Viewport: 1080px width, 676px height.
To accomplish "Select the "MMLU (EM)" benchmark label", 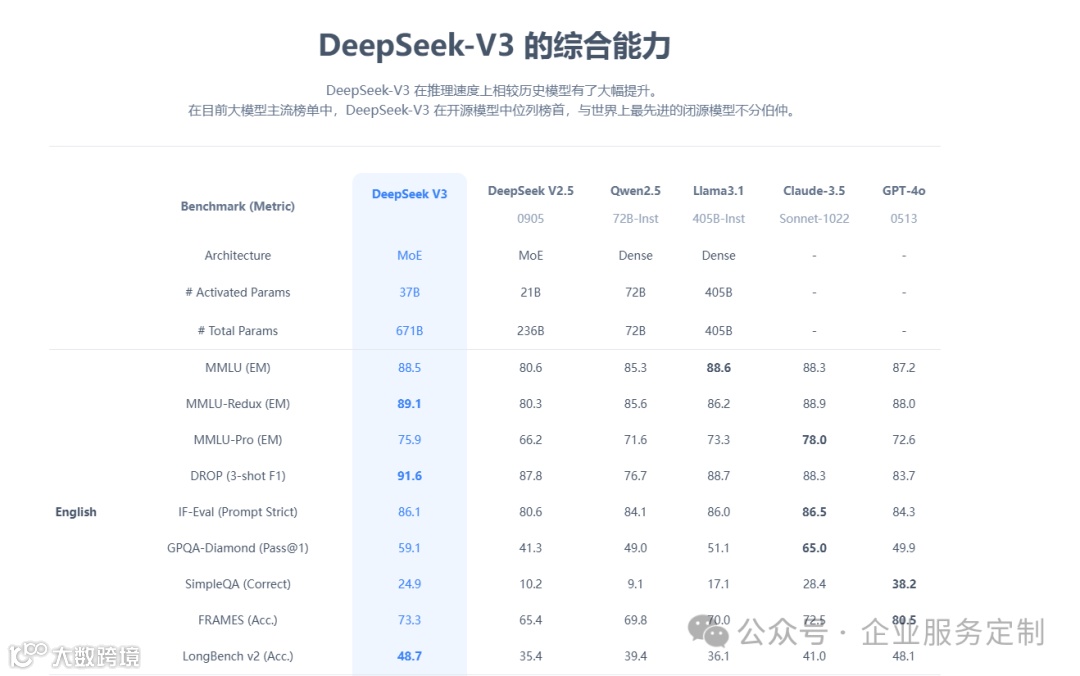I will 238,368.
